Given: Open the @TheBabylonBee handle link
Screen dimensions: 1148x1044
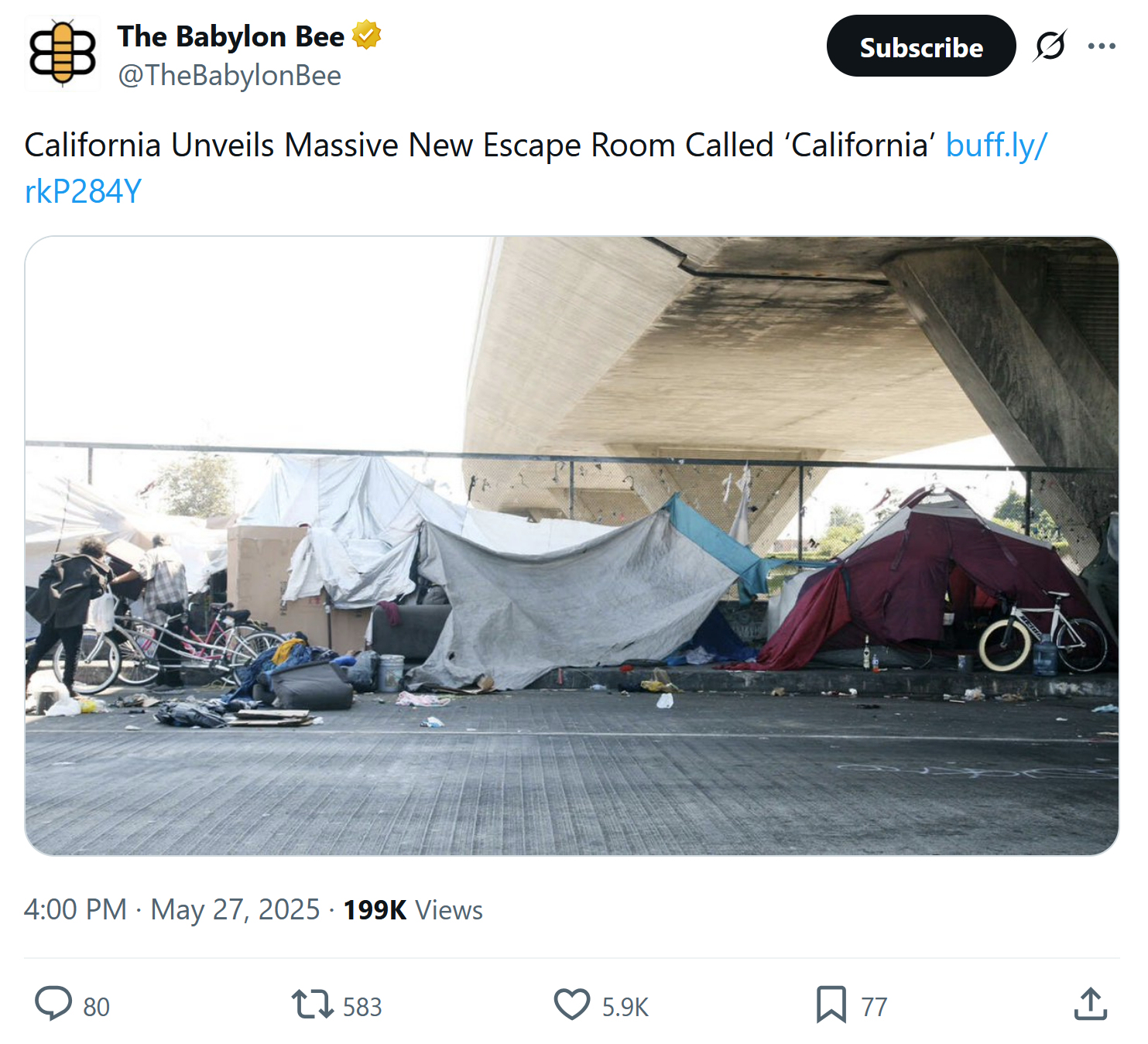Looking at the screenshot, I should coord(229,76).
